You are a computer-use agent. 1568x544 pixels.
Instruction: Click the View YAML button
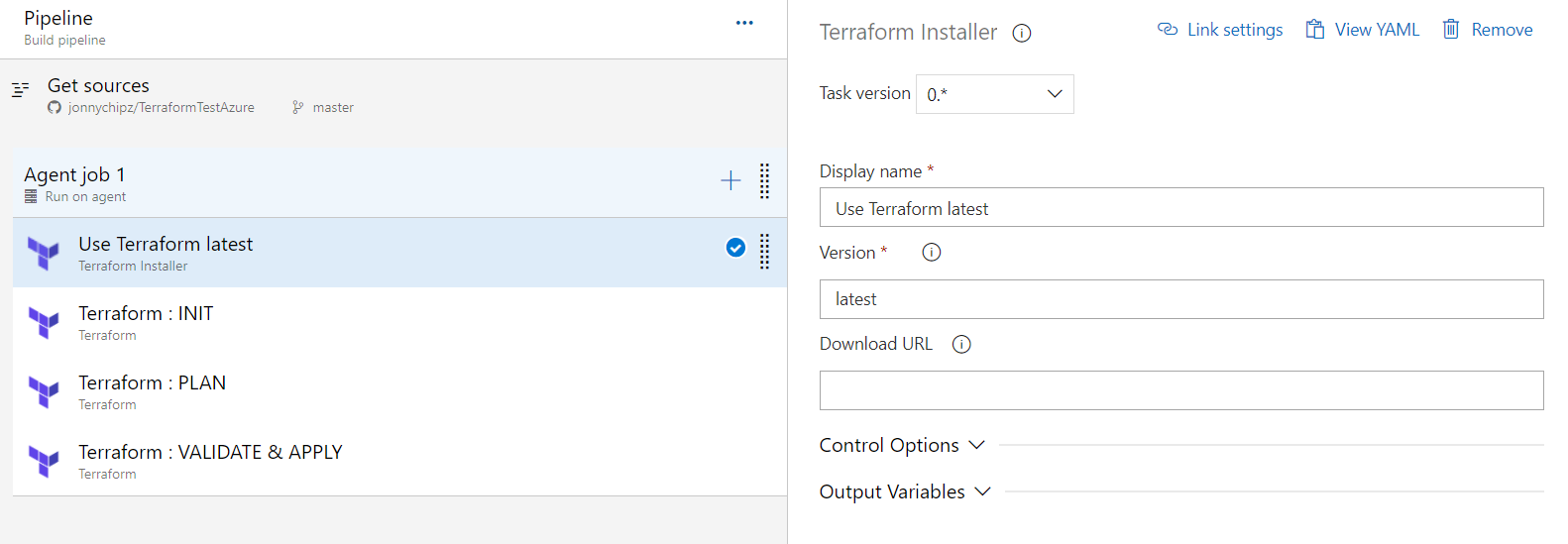click(1363, 30)
